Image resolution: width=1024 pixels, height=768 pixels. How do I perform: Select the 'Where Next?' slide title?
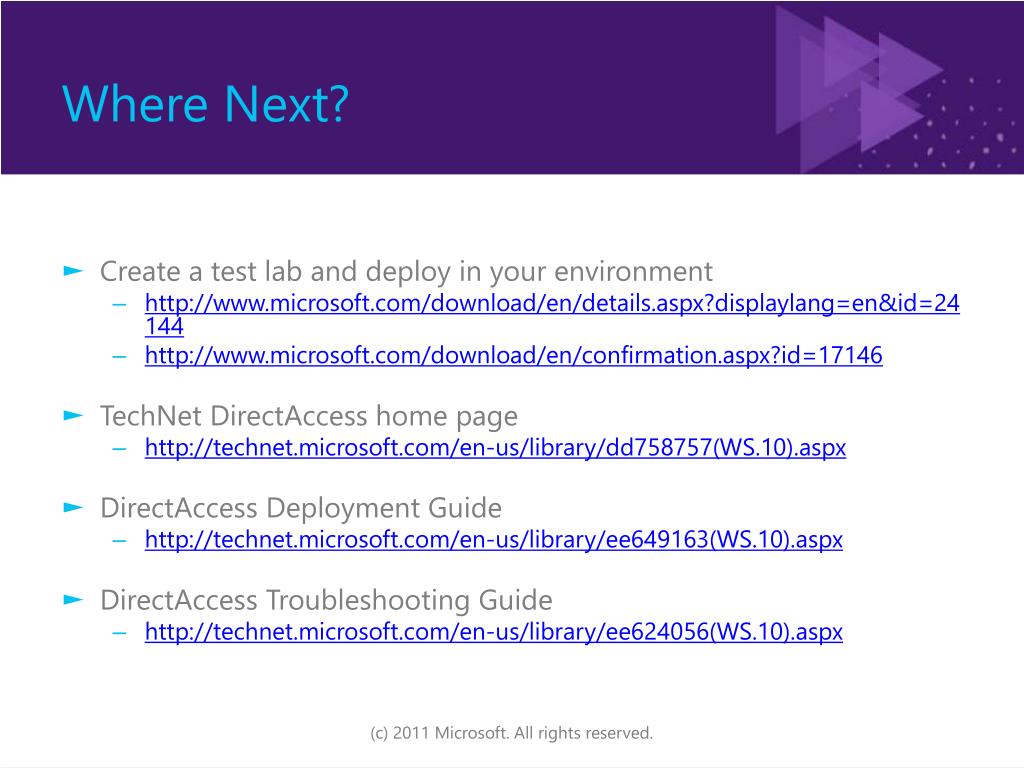tap(206, 104)
